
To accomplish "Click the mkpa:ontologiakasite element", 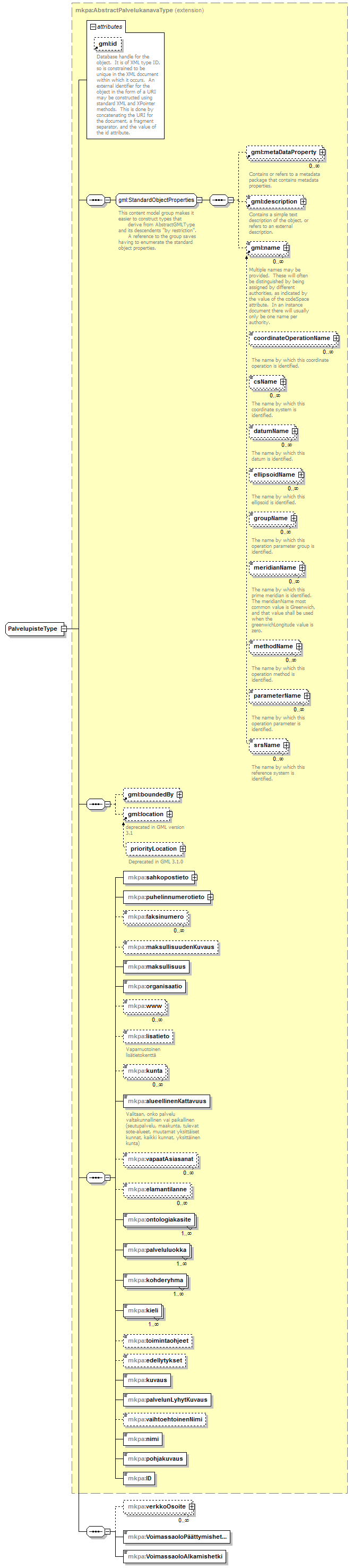I will (159, 1219).
